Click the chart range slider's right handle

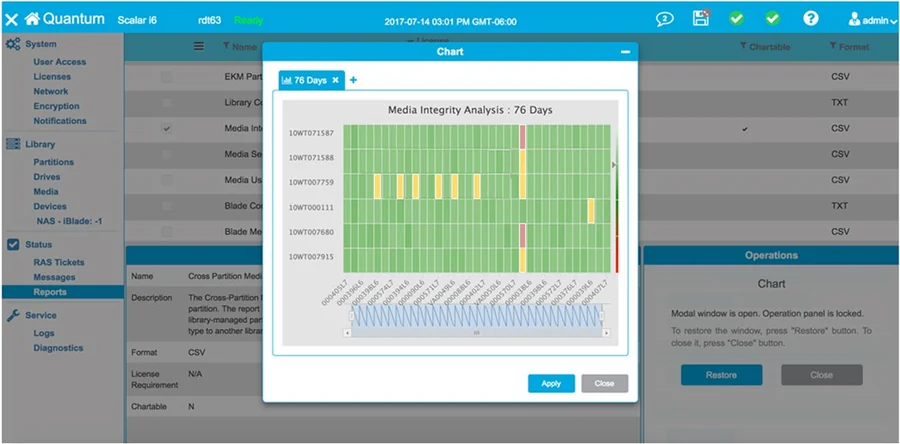coord(602,316)
